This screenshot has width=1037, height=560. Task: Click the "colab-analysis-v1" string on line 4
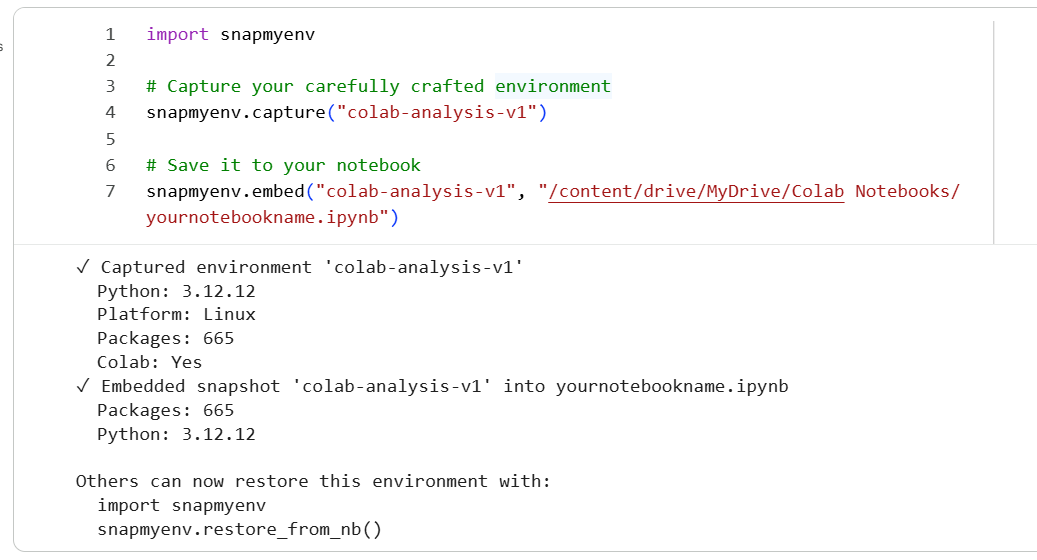(x=436, y=112)
